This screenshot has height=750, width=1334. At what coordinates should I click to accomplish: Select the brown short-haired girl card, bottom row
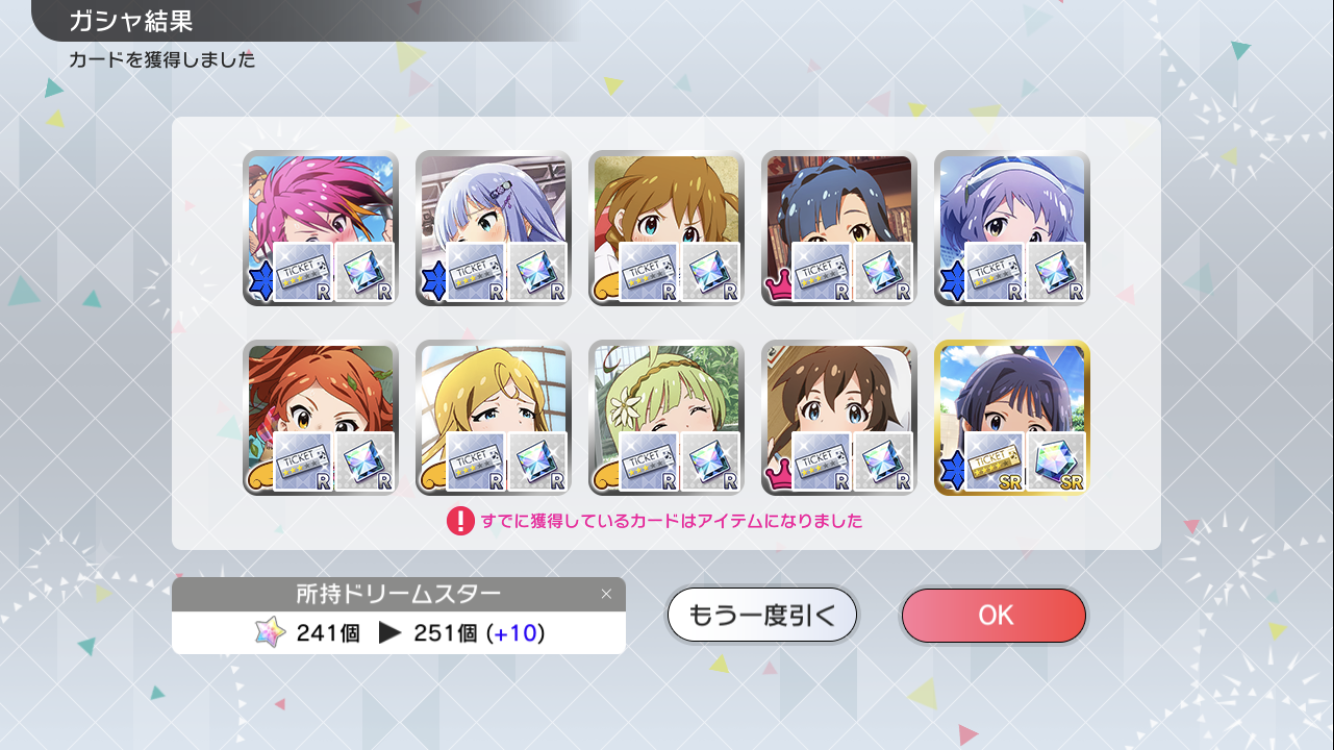pyautogui.click(x=840, y=418)
